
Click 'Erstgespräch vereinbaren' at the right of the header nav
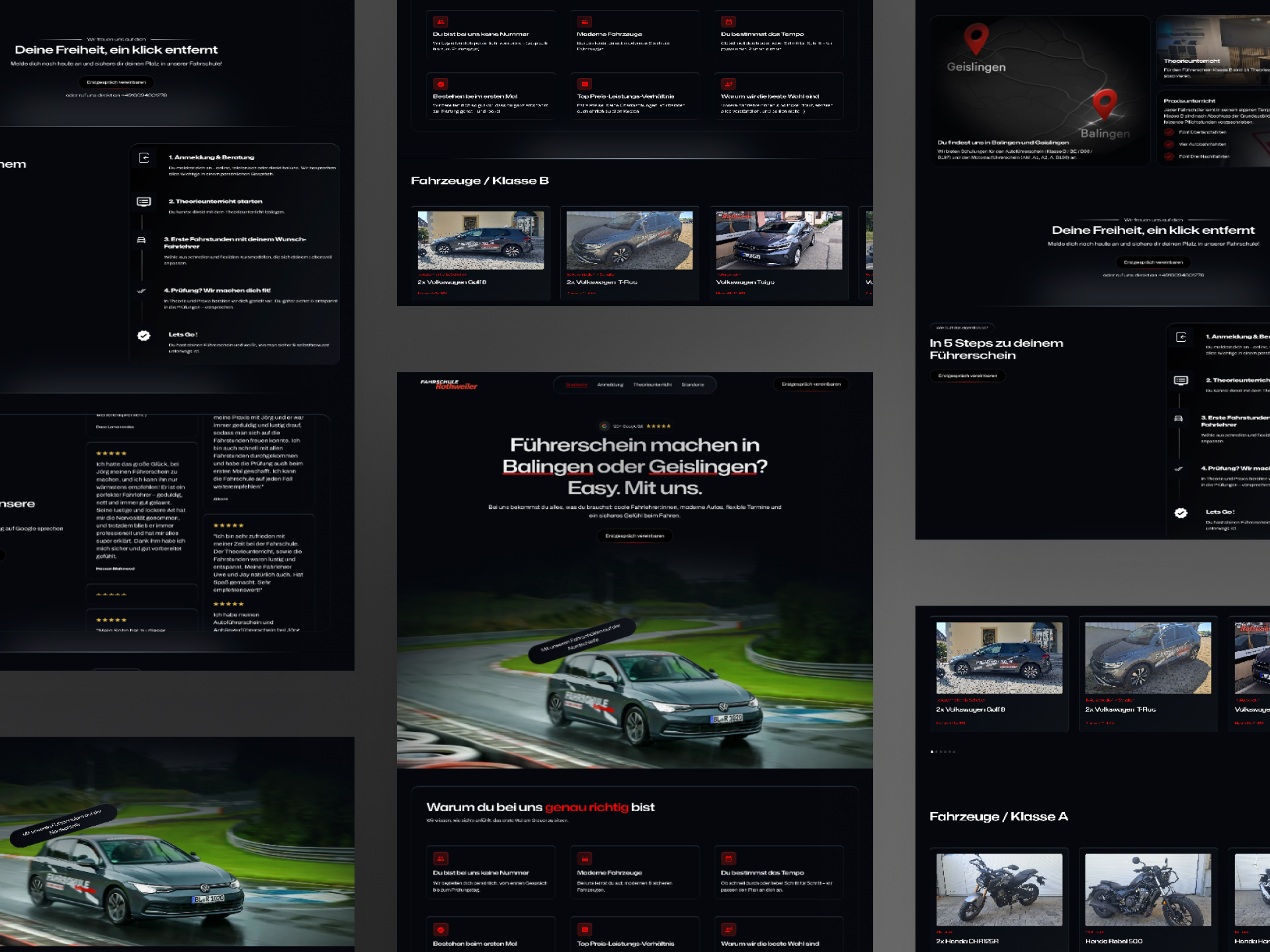(811, 384)
